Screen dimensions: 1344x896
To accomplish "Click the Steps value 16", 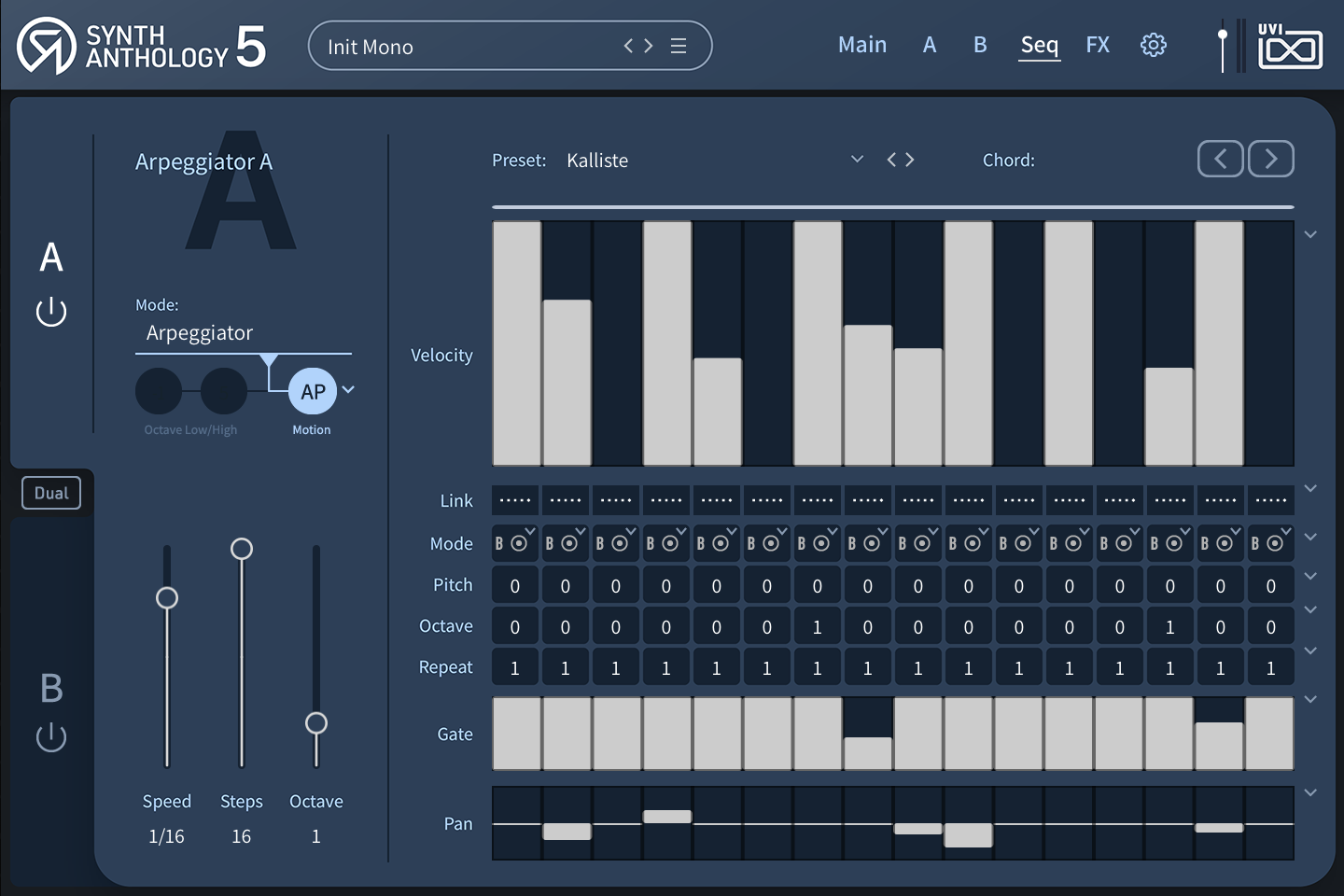I will click(x=242, y=836).
